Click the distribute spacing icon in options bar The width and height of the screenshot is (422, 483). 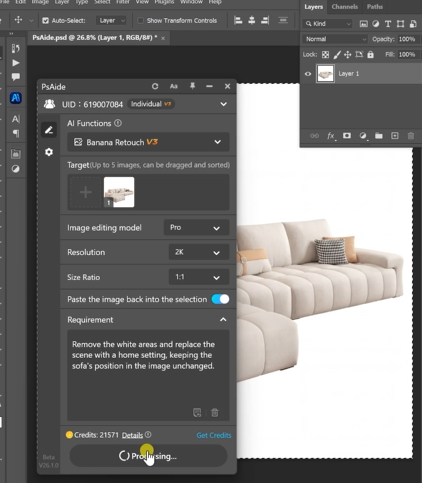pyautogui.click(x=283, y=20)
